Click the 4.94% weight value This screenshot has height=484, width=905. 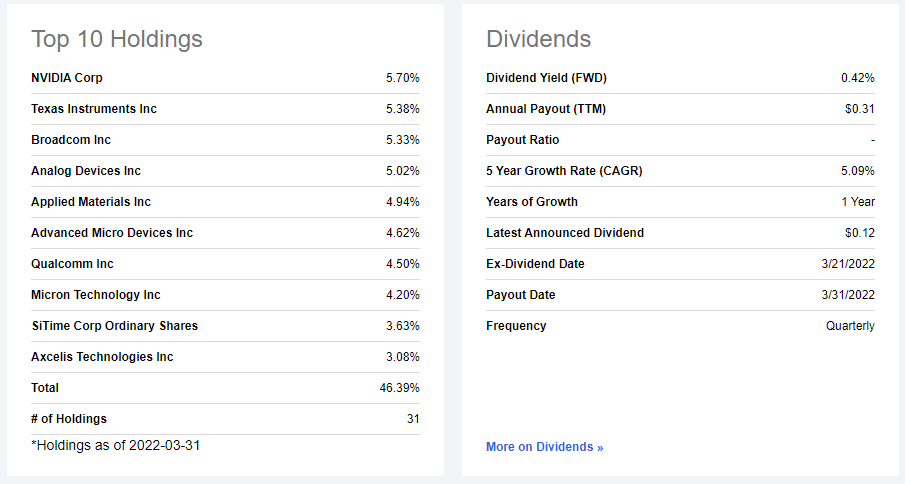pos(403,202)
